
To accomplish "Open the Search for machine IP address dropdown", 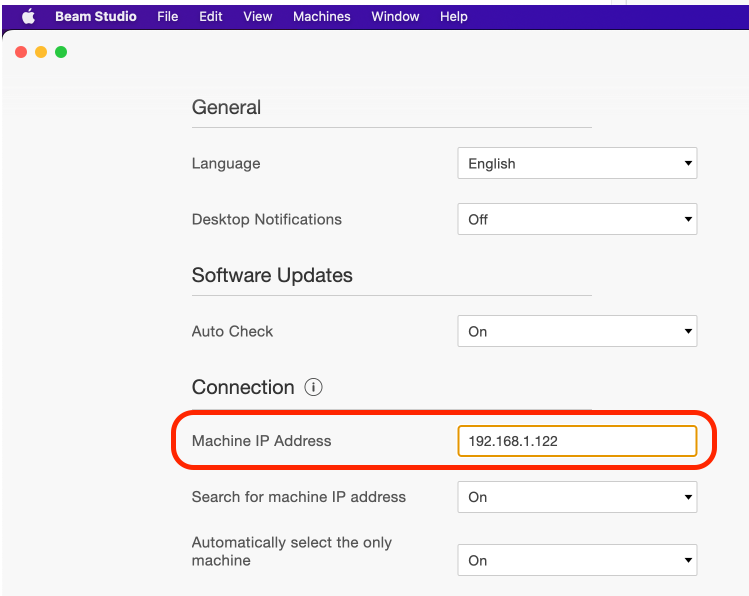I will (x=577, y=497).
